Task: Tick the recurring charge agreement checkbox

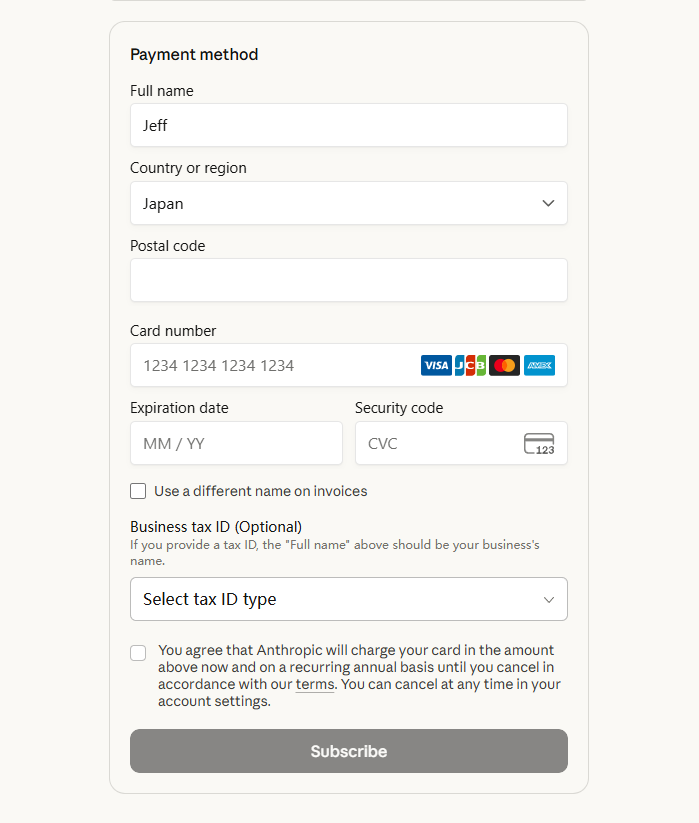Action: [x=138, y=653]
